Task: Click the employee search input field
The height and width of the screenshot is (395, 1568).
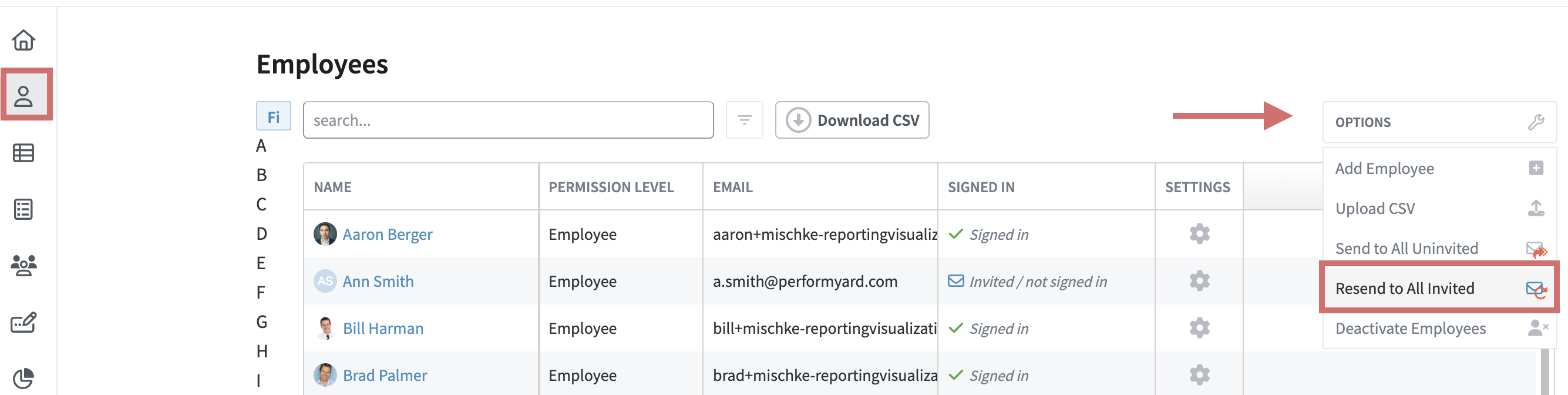Action: coord(507,120)
